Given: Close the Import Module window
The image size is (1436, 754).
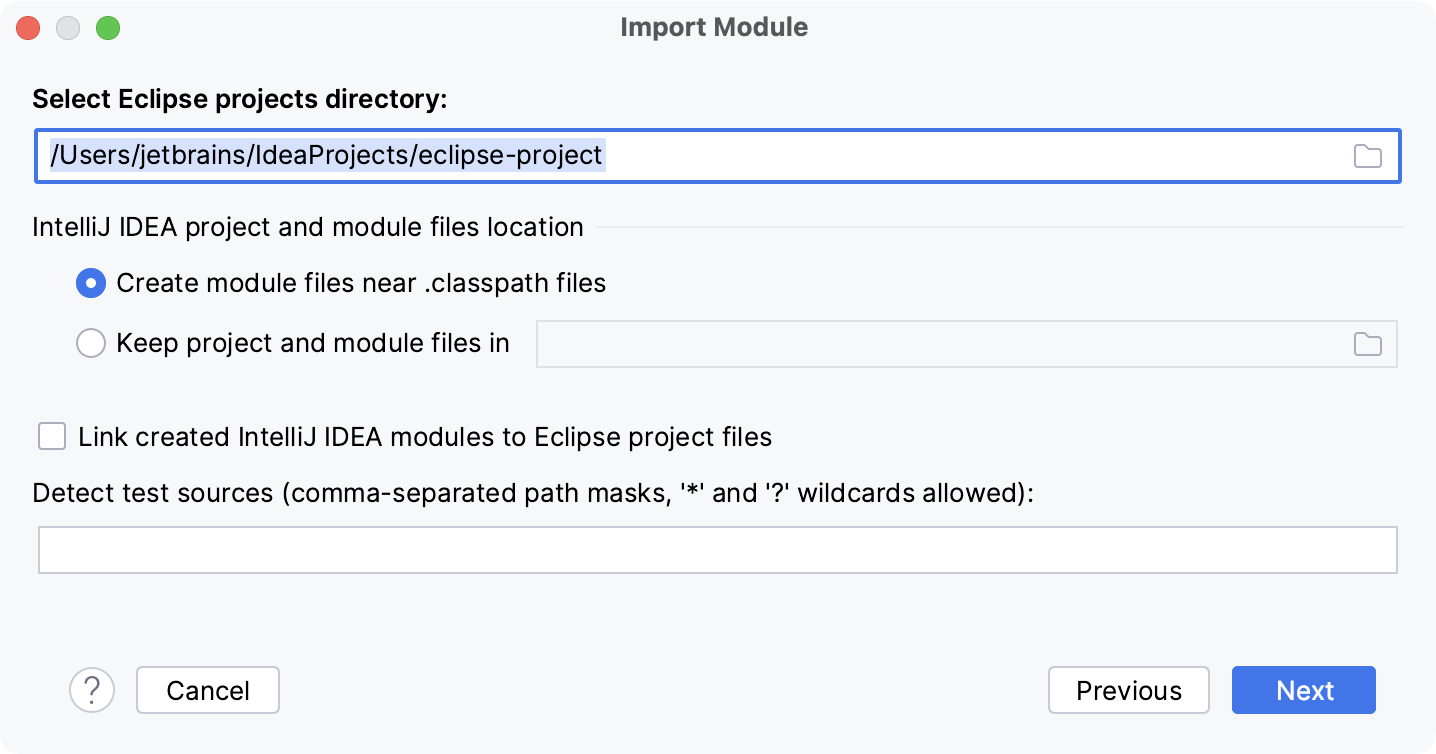Looking at the screenshot, I should [x=28, y=28].
